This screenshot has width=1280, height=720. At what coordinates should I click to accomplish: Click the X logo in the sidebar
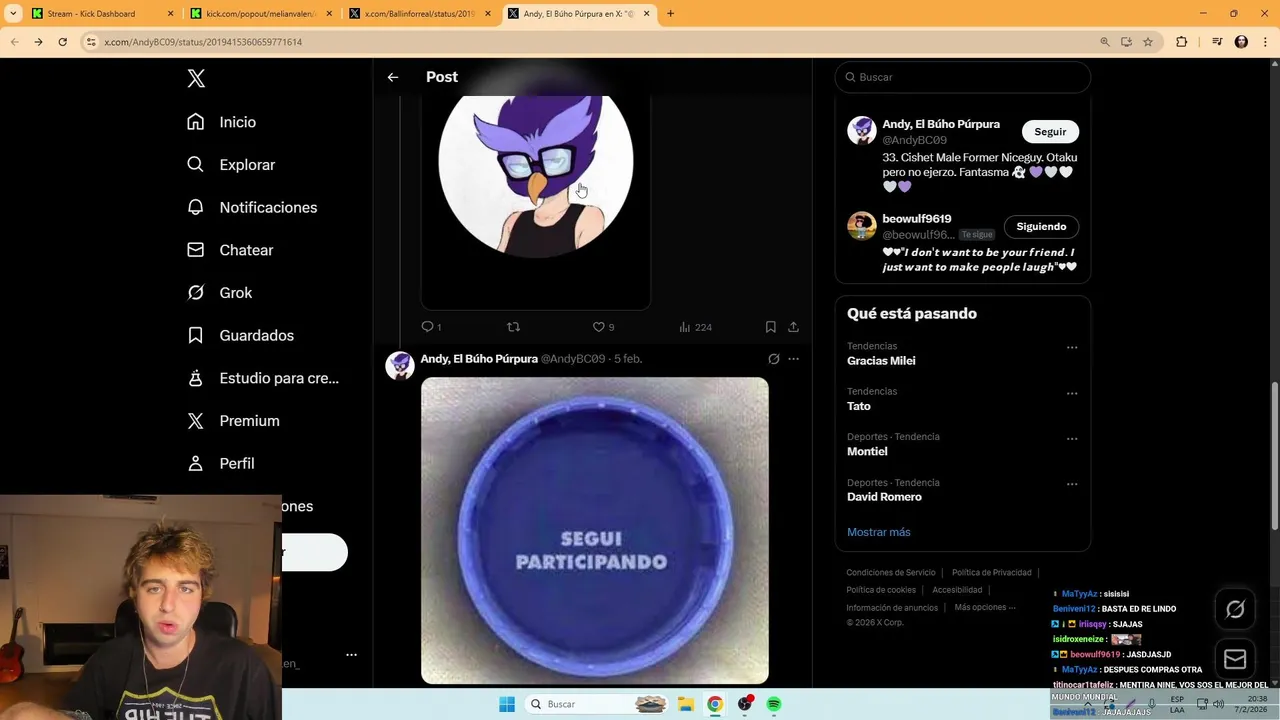pos(196,79)
